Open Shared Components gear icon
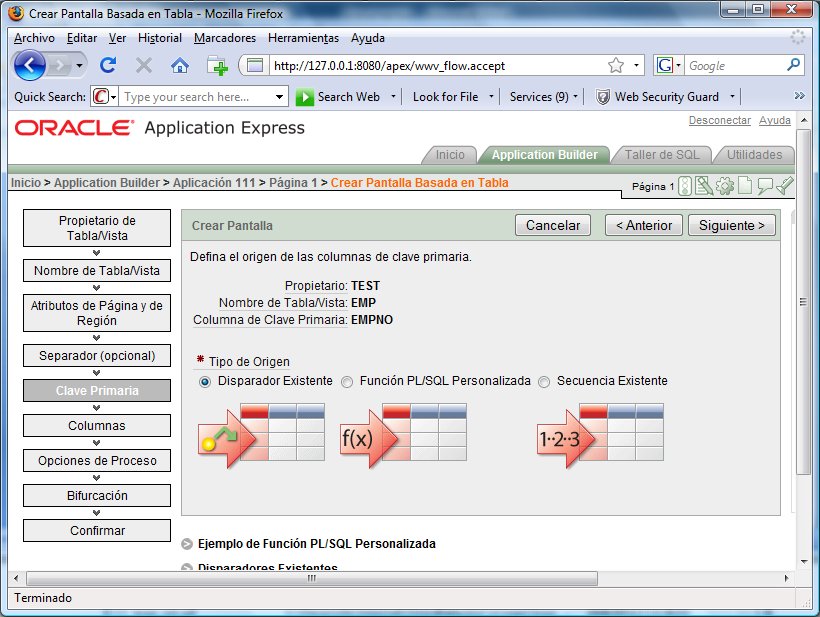 coord(724,186)
